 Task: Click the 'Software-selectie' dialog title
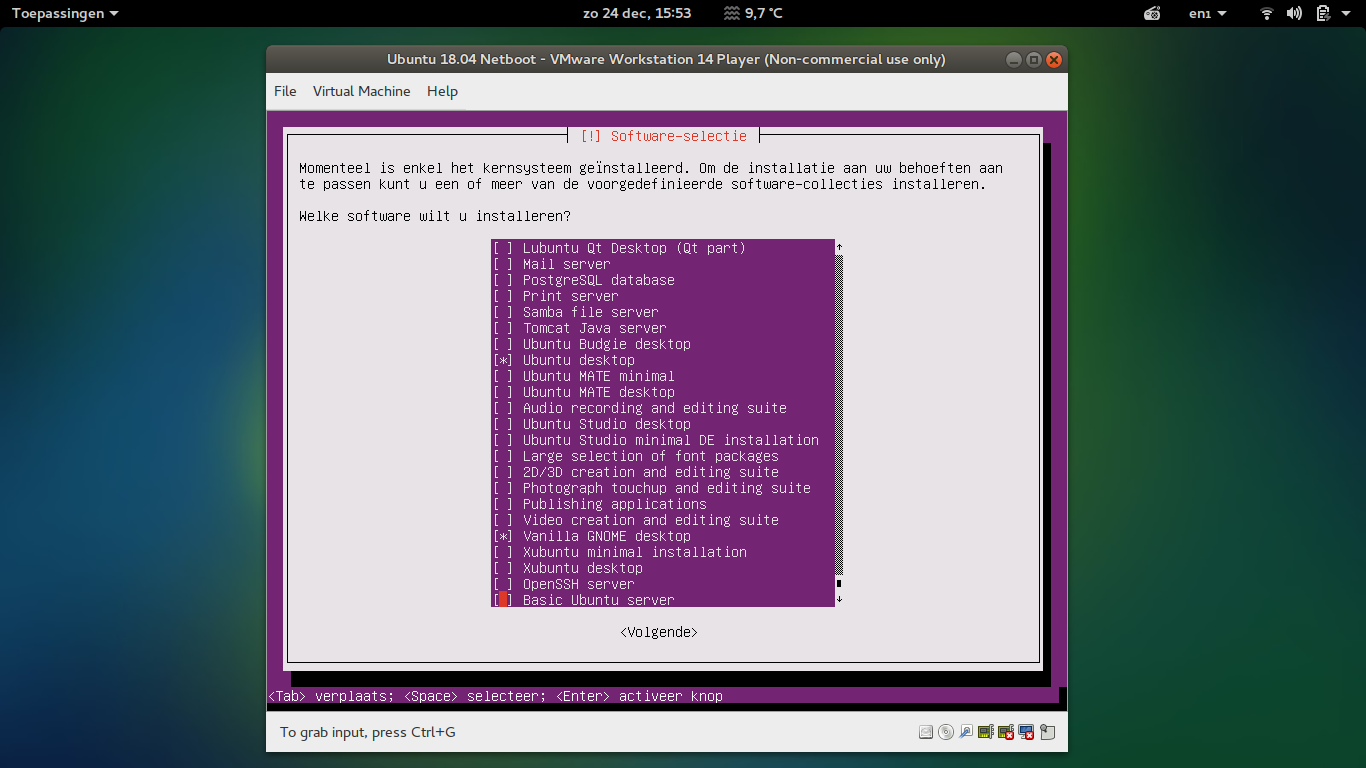click(679, 136)
